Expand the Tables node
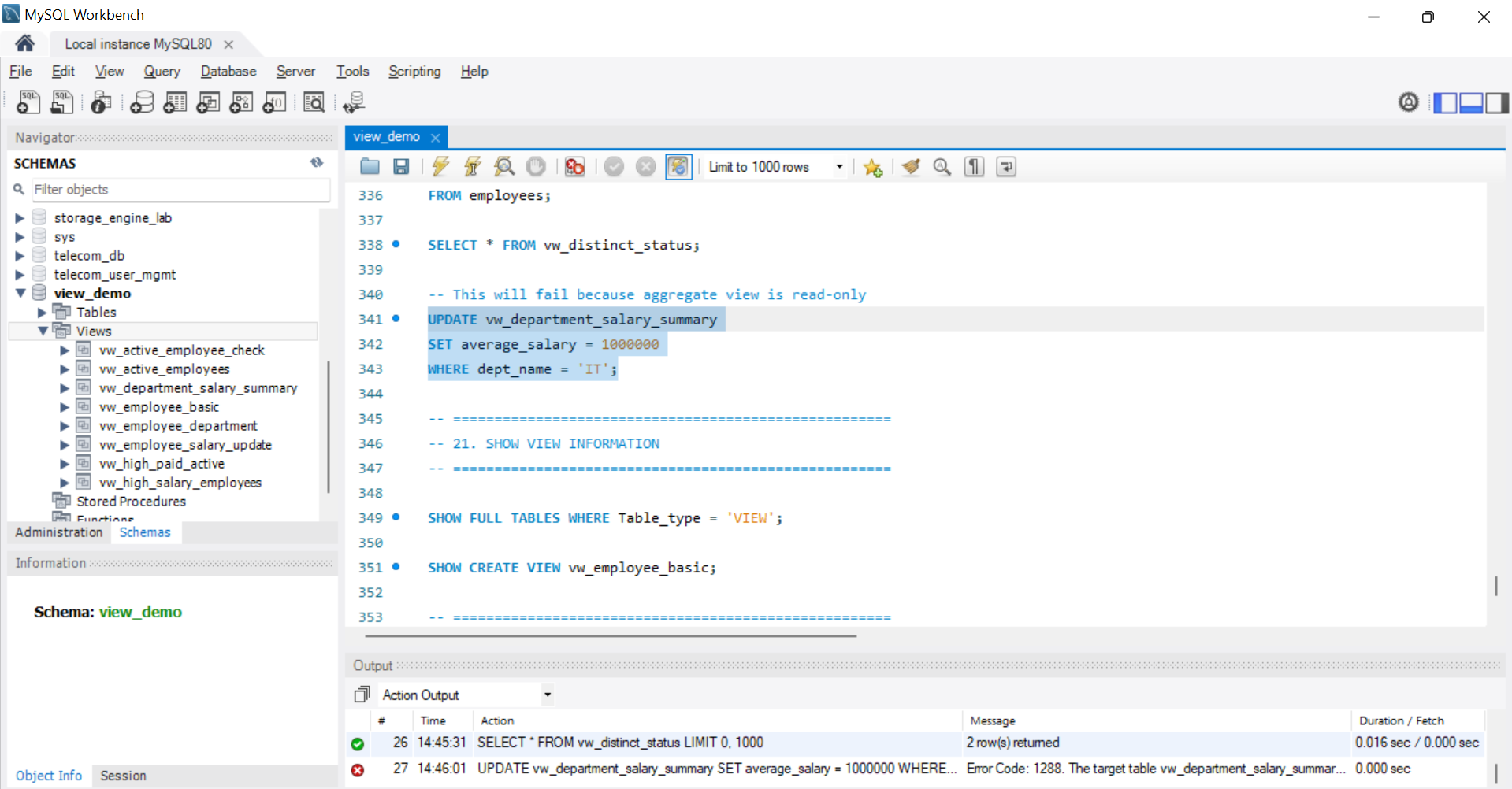The image size is (1512, 789). pos(42,313)
